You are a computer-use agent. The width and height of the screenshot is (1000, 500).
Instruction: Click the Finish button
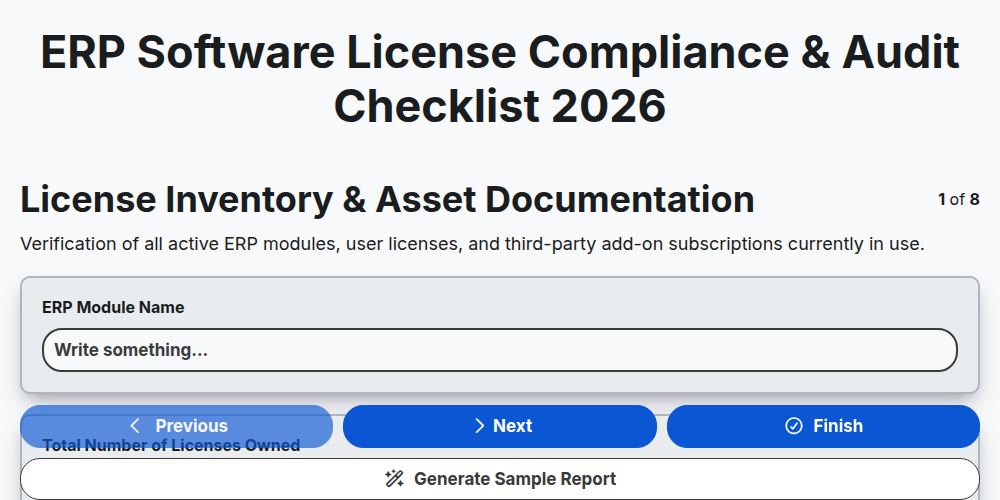[x=823, y=426]
